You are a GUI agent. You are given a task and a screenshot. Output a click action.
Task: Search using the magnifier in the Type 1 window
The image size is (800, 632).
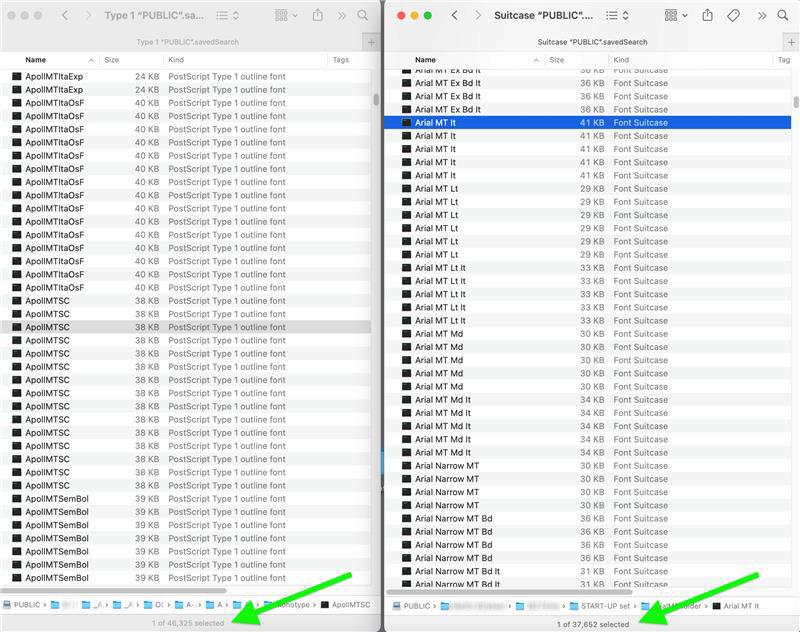point(364,15)
